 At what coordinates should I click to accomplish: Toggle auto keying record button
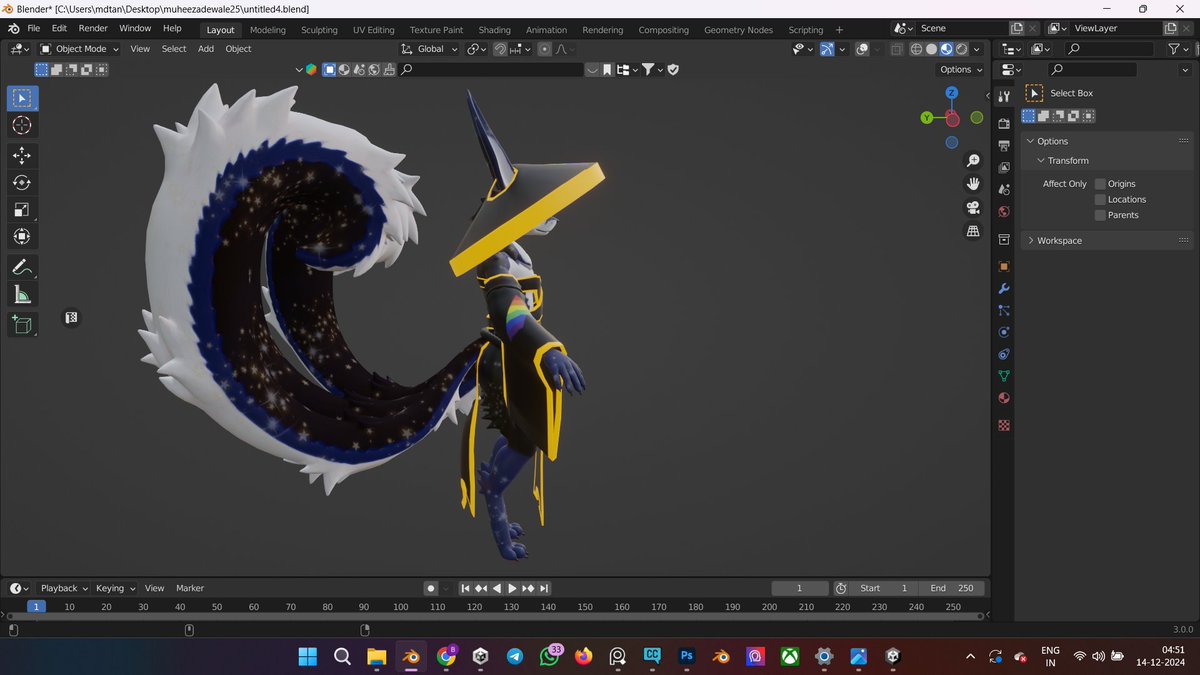[431, 588]
